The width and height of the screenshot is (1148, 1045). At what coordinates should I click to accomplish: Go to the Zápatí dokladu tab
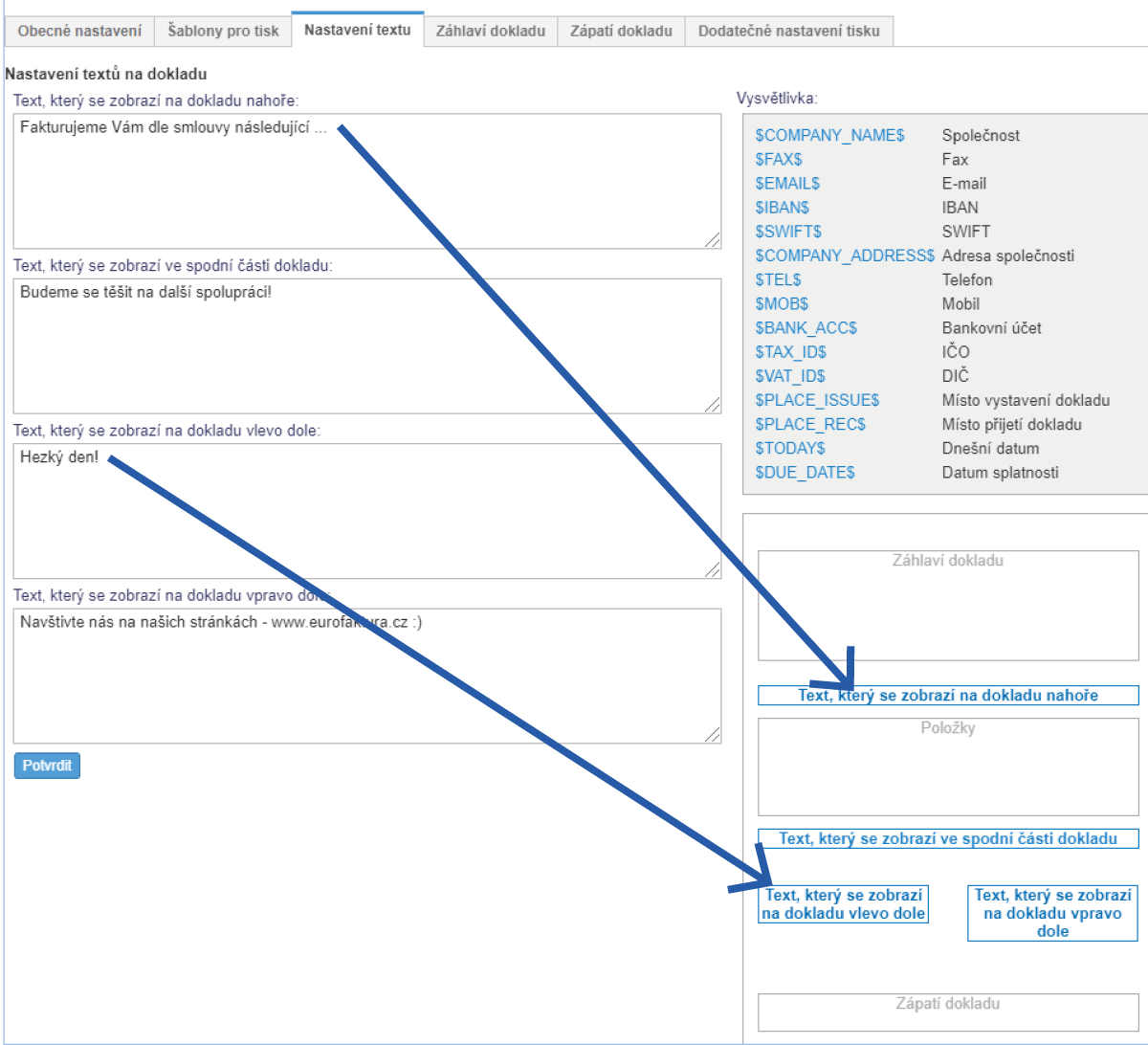pos(621,31)
